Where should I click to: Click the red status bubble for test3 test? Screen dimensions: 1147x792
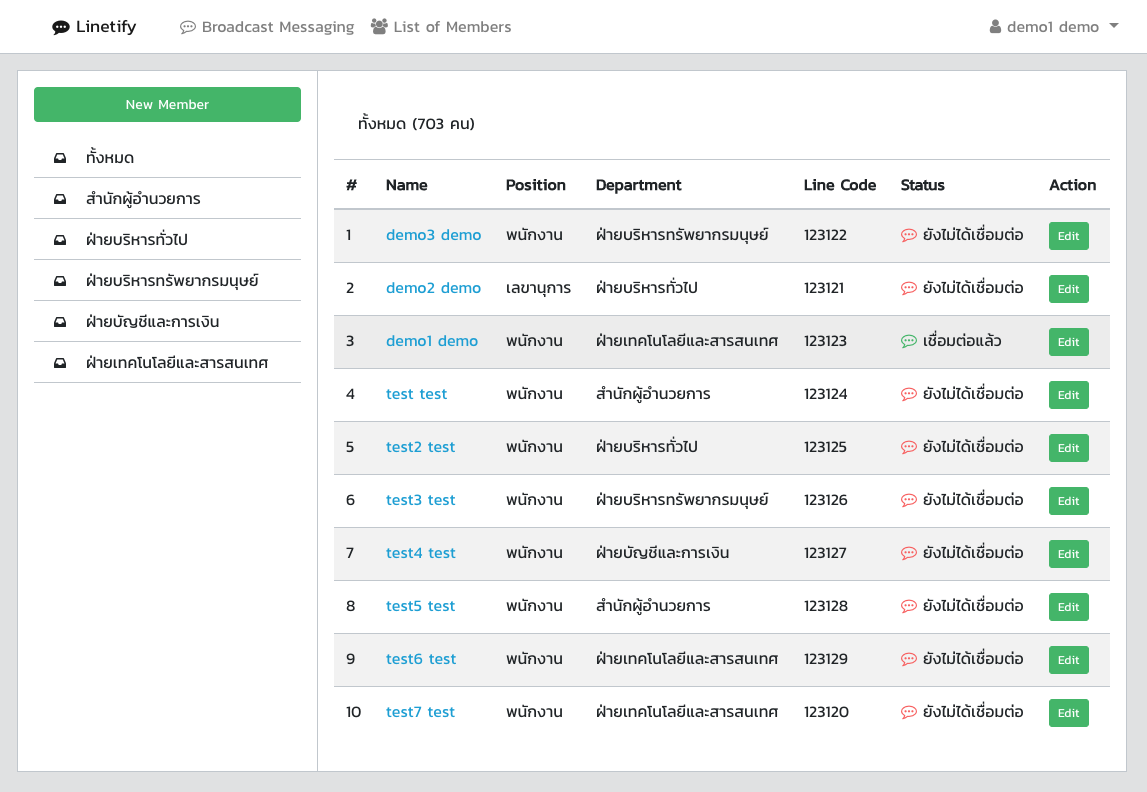pos(909,500)
